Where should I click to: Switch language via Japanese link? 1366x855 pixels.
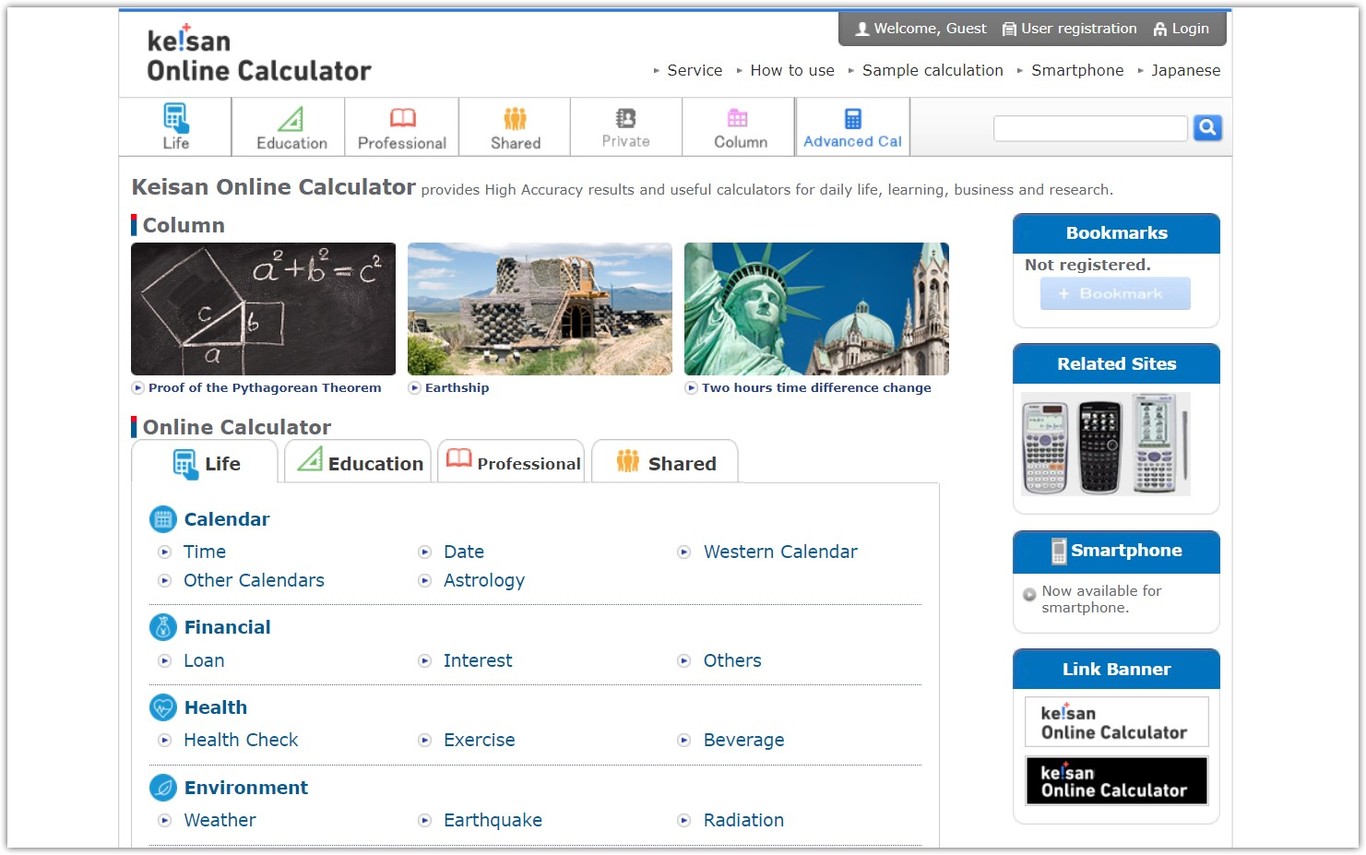click(x=1186, y=70)
